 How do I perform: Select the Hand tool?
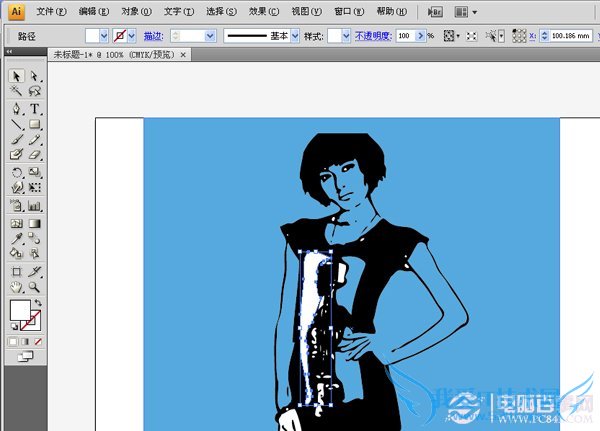point(16,287)
